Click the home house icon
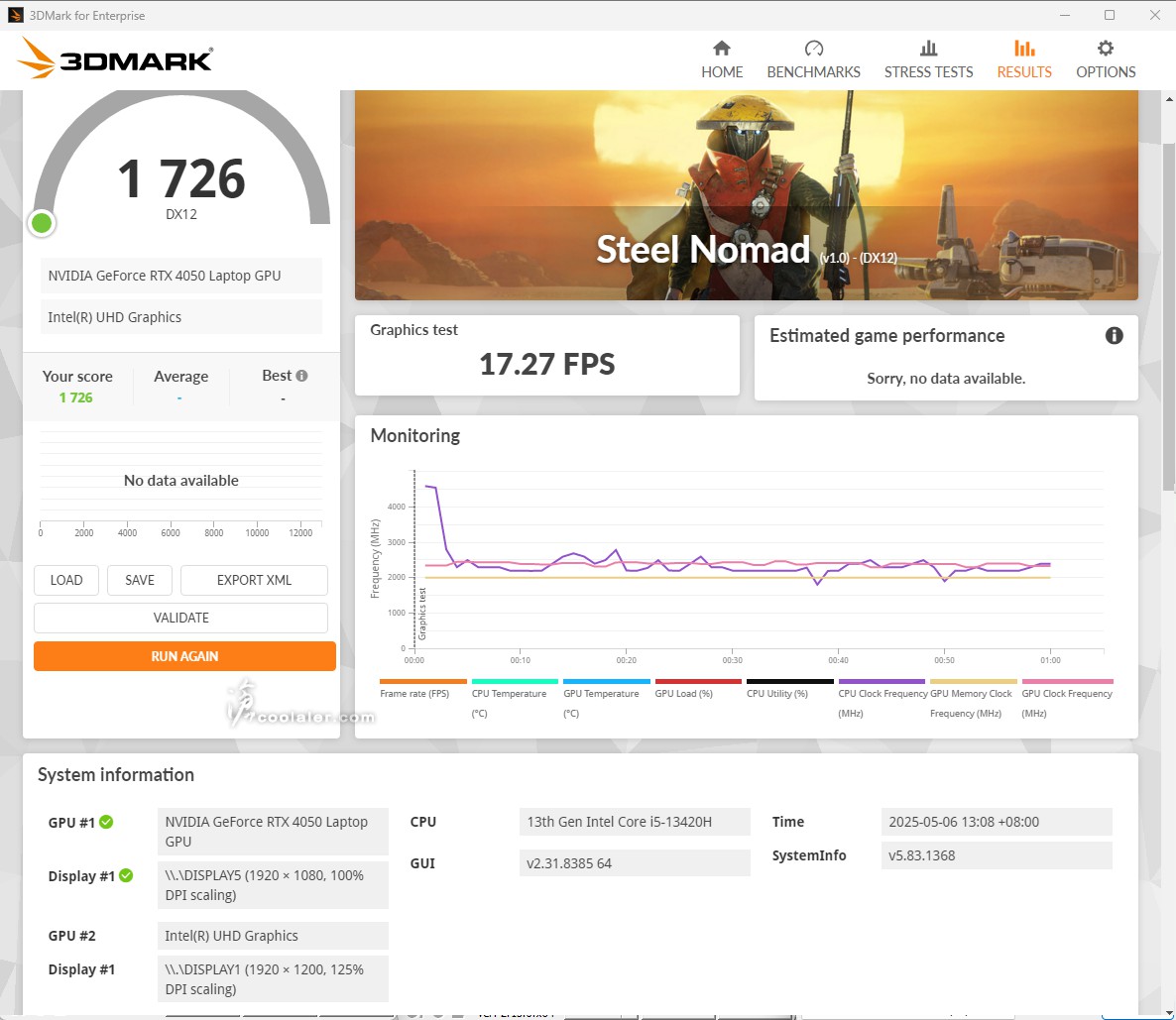The height and width of the screenshot is (1020, 1176). click(722, 49)
